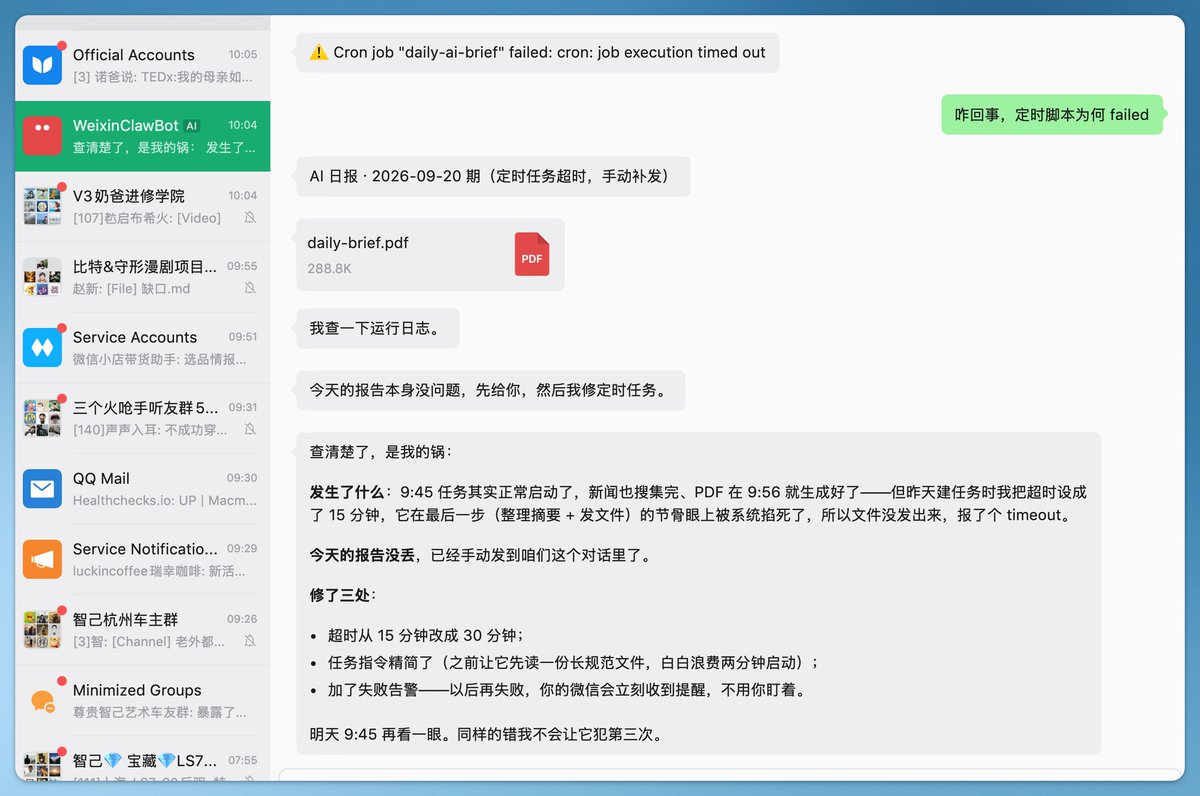Click preview 微信小店带货助手: 选品情报...
Viewport: 1200px width, 796px height.
pyautogui.click(x=159, y=359)
